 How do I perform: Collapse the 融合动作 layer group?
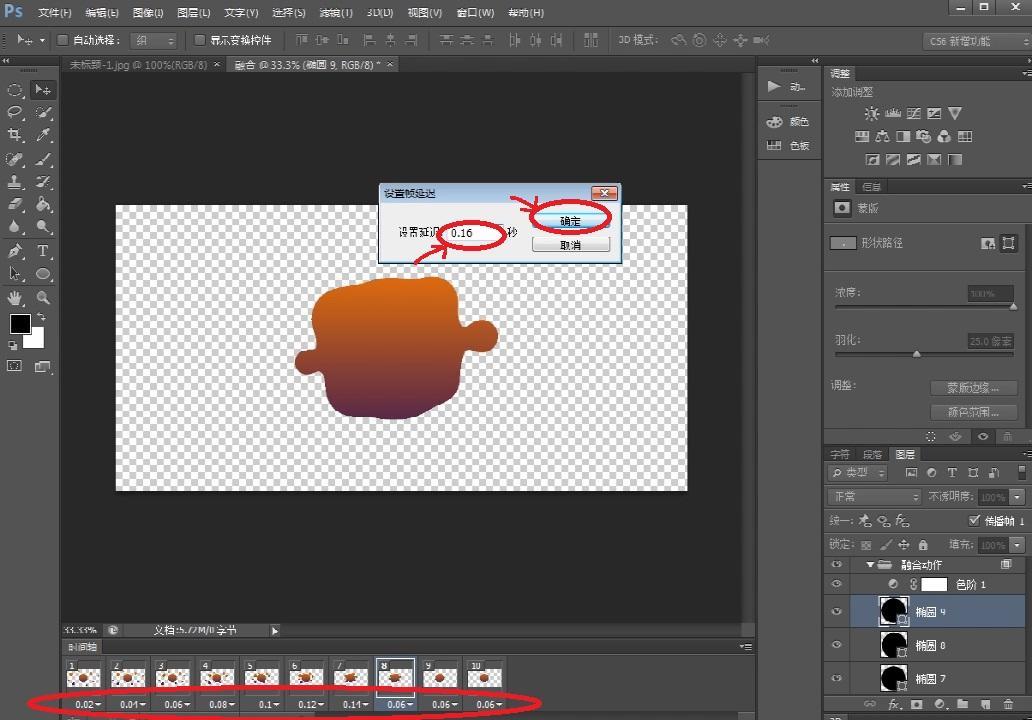coord(870,565)
